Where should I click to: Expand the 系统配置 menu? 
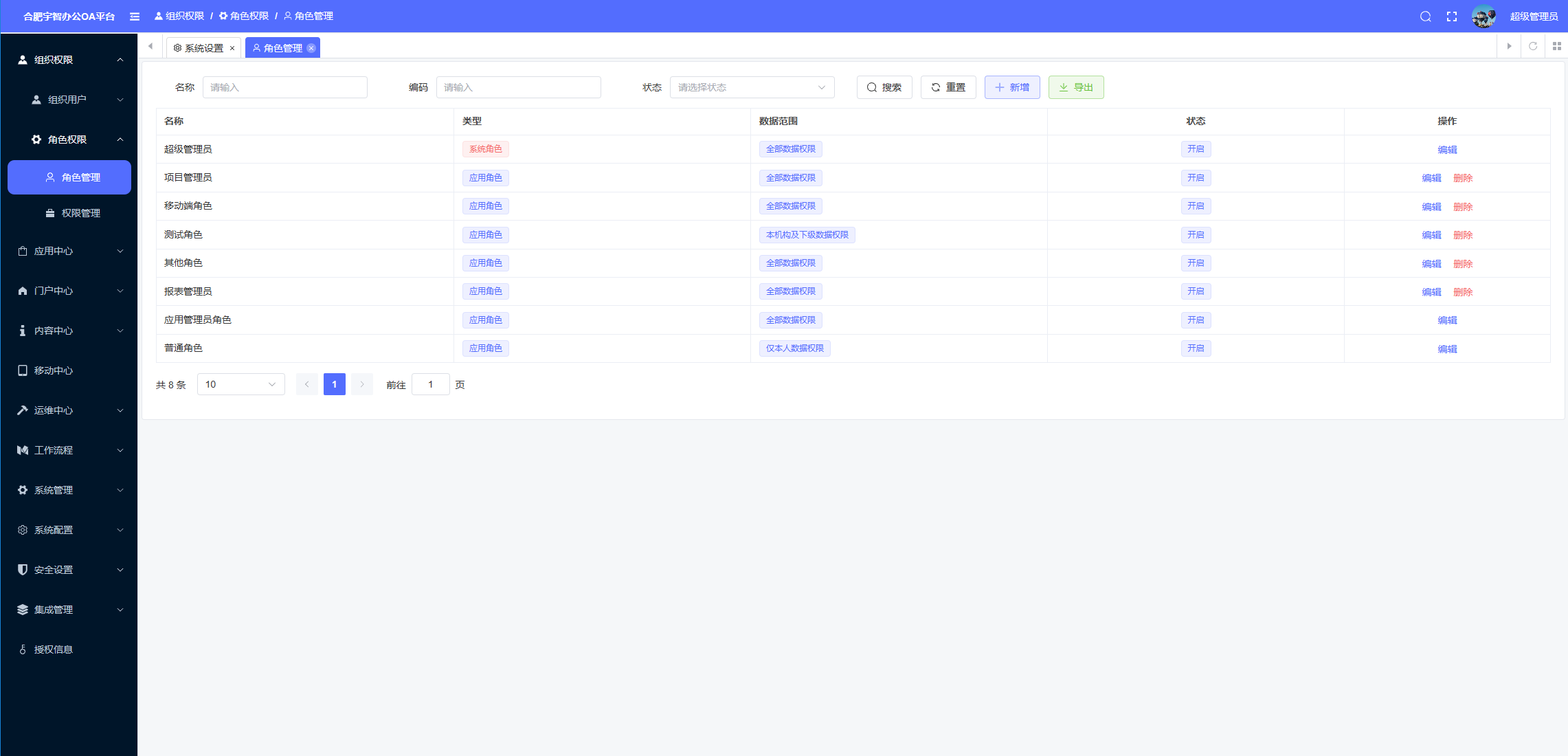pyautogui.click(x=69, y=530)
